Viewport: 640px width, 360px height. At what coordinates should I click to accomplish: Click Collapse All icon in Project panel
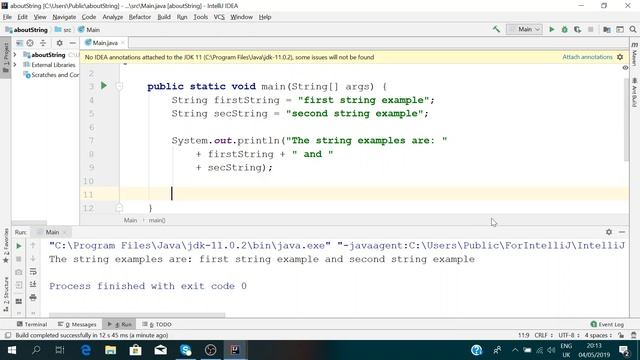[x=43, y=43]
